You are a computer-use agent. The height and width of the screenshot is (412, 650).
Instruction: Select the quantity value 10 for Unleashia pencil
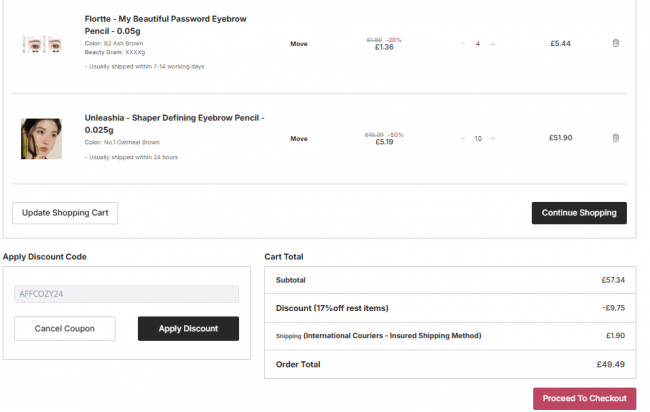coord(478,138)
